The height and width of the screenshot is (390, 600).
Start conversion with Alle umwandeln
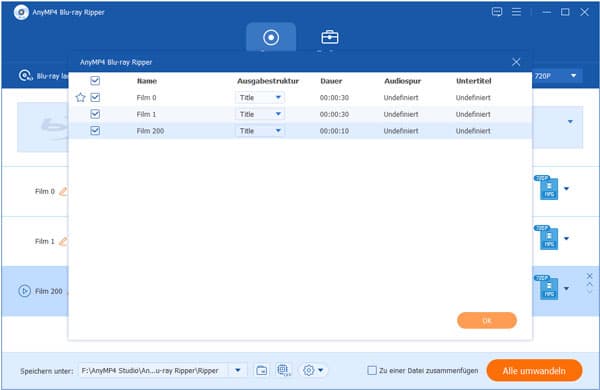(x=534, y=370)
